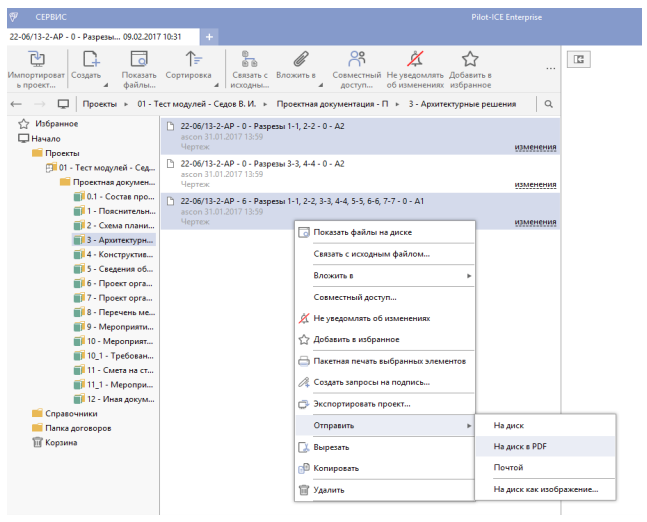Viewport: 647px width, 522px height.
Task: Click the Link with source file toolbar icon
Action: coord(249,59)
